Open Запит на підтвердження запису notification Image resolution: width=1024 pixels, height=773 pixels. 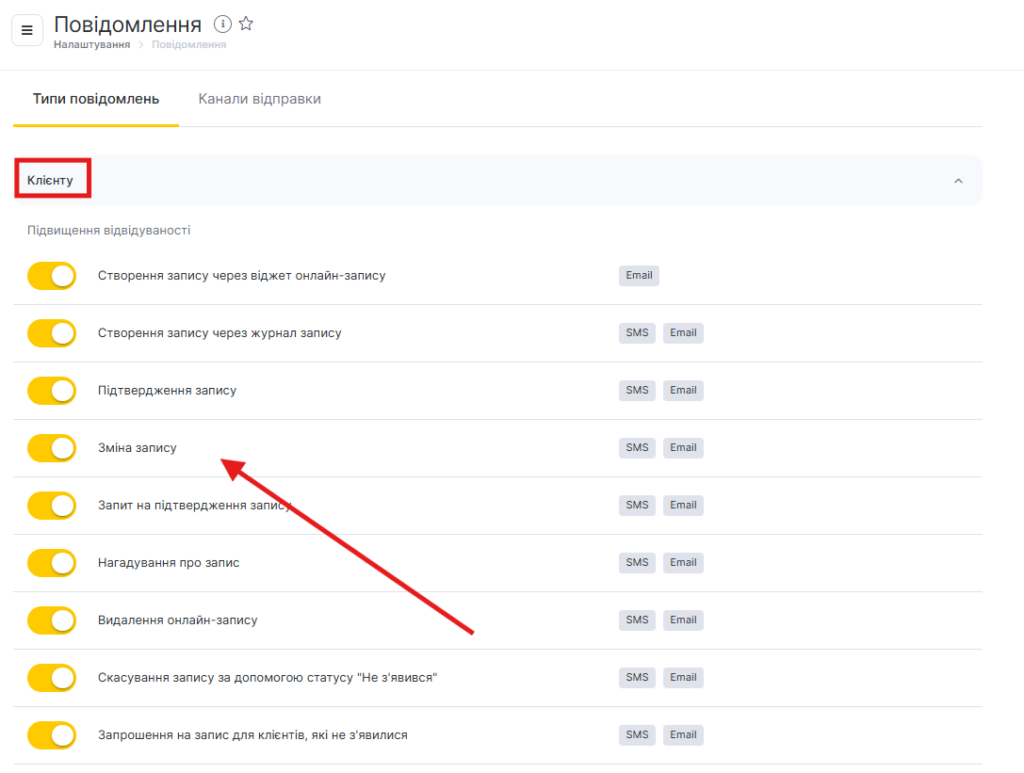point(194,505)
